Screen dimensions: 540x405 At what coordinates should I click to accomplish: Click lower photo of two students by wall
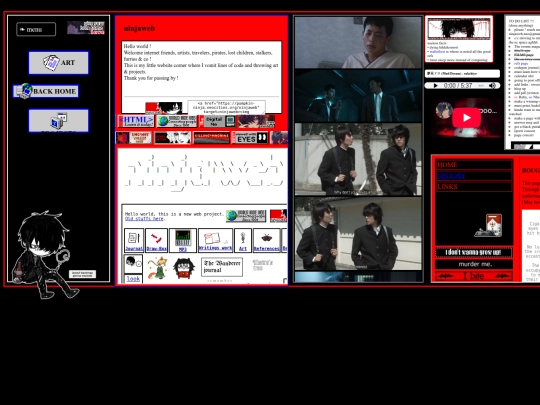point(358,233)
